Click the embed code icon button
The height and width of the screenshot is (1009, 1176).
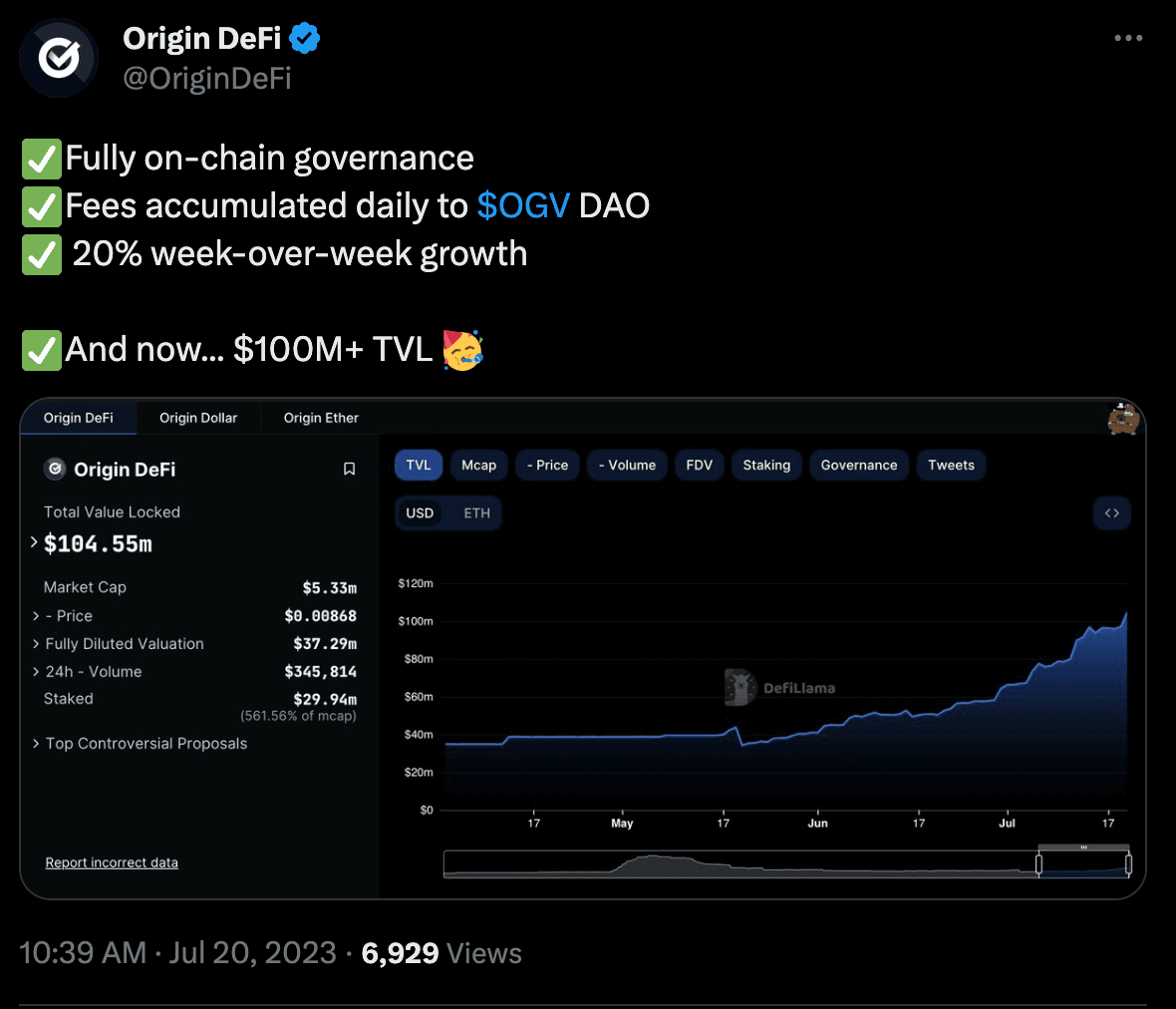[1112, 513]
